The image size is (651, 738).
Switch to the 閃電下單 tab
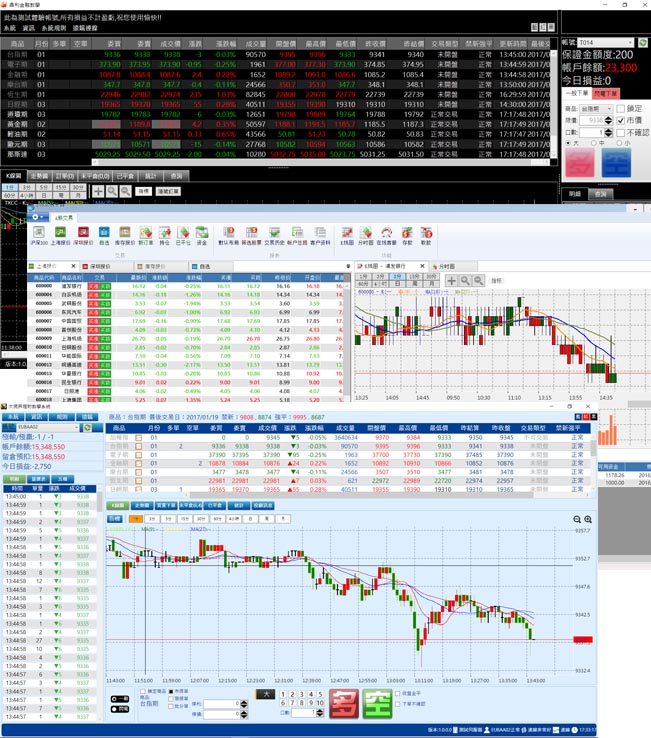coord(605,92)
